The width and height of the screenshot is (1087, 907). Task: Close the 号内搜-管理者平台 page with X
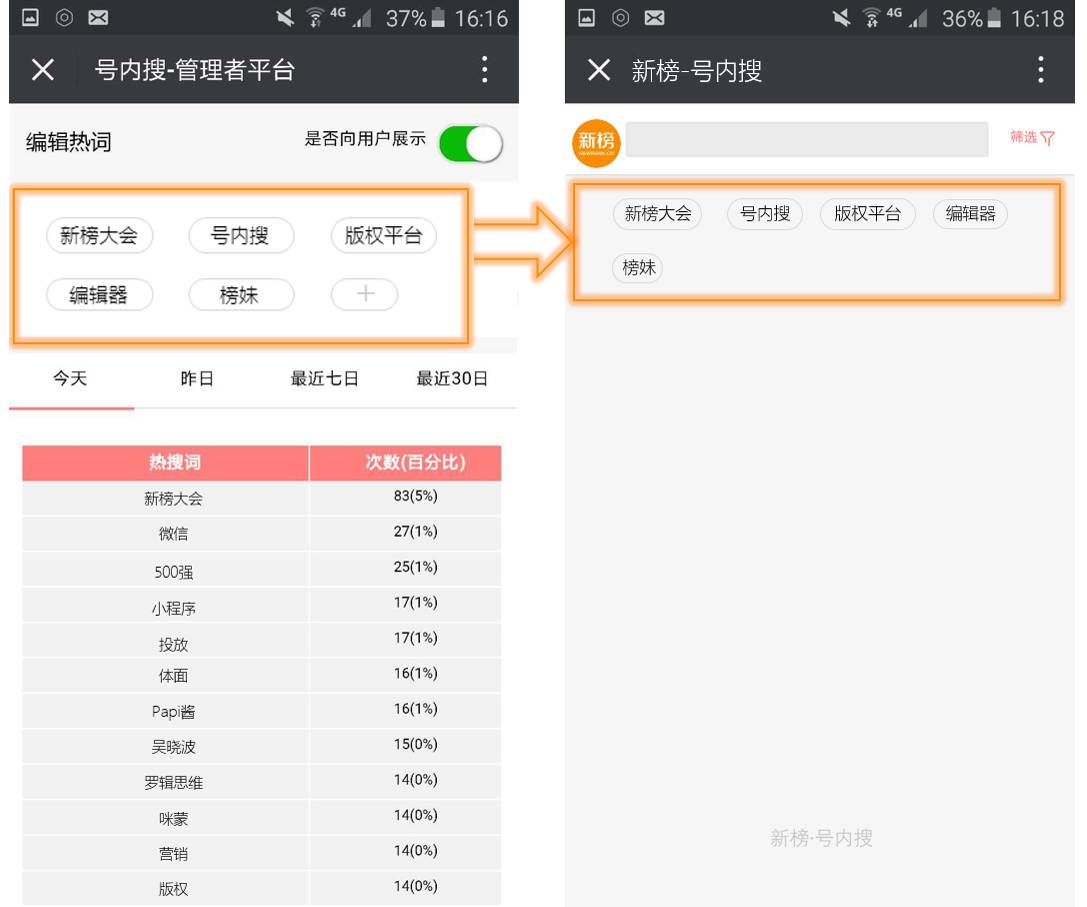pos(42,70)
